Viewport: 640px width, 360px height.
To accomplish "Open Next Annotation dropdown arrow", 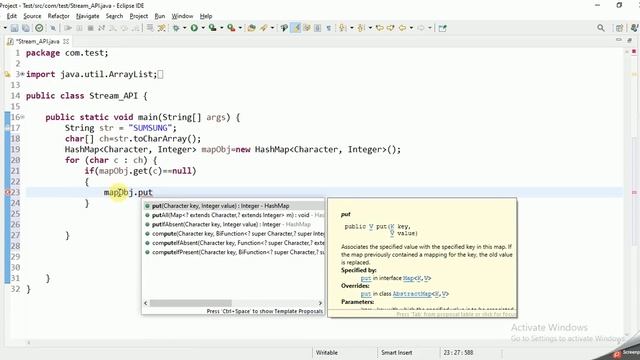I will [351, 28].
